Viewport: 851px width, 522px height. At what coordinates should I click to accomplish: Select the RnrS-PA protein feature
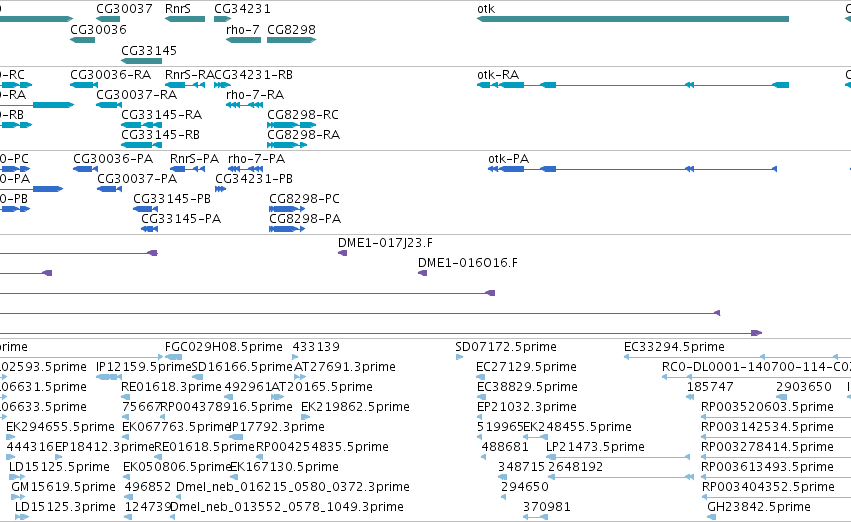(187, 169)
